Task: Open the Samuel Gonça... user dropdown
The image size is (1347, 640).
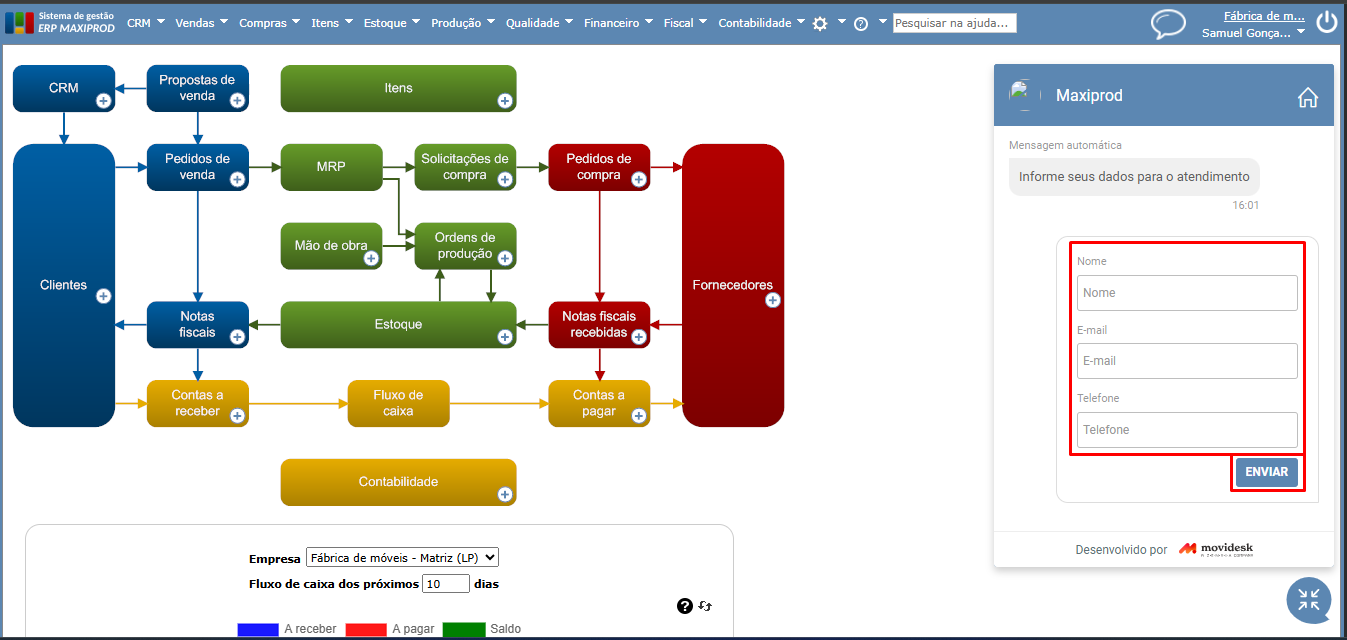Action: (x=1254, y=33)
